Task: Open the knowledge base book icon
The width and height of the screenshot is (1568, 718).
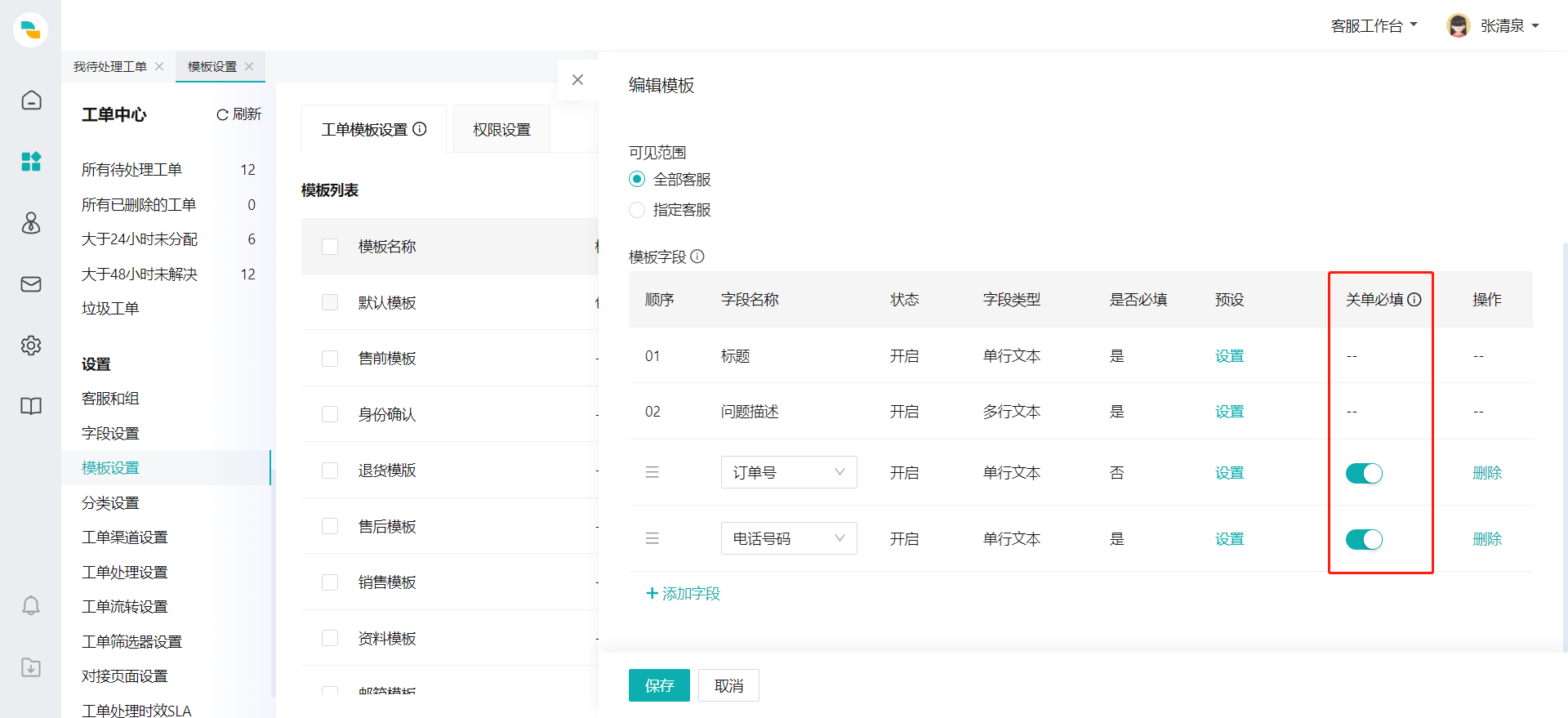Action: coord(31,406)
